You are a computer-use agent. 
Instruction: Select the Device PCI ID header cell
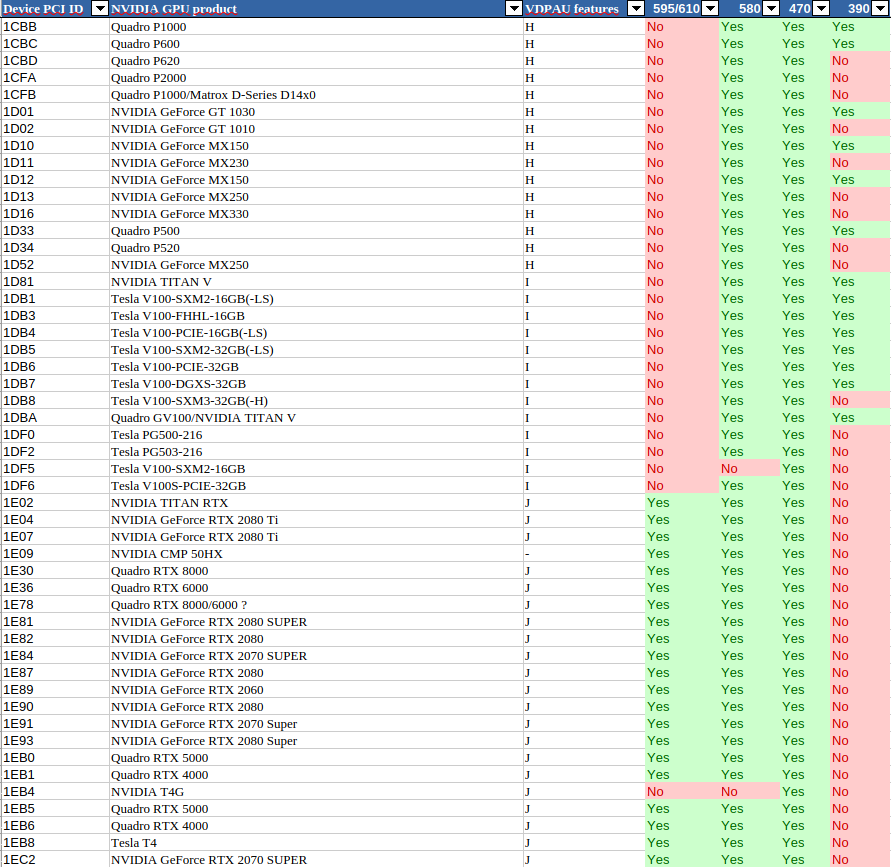[55, 9]
